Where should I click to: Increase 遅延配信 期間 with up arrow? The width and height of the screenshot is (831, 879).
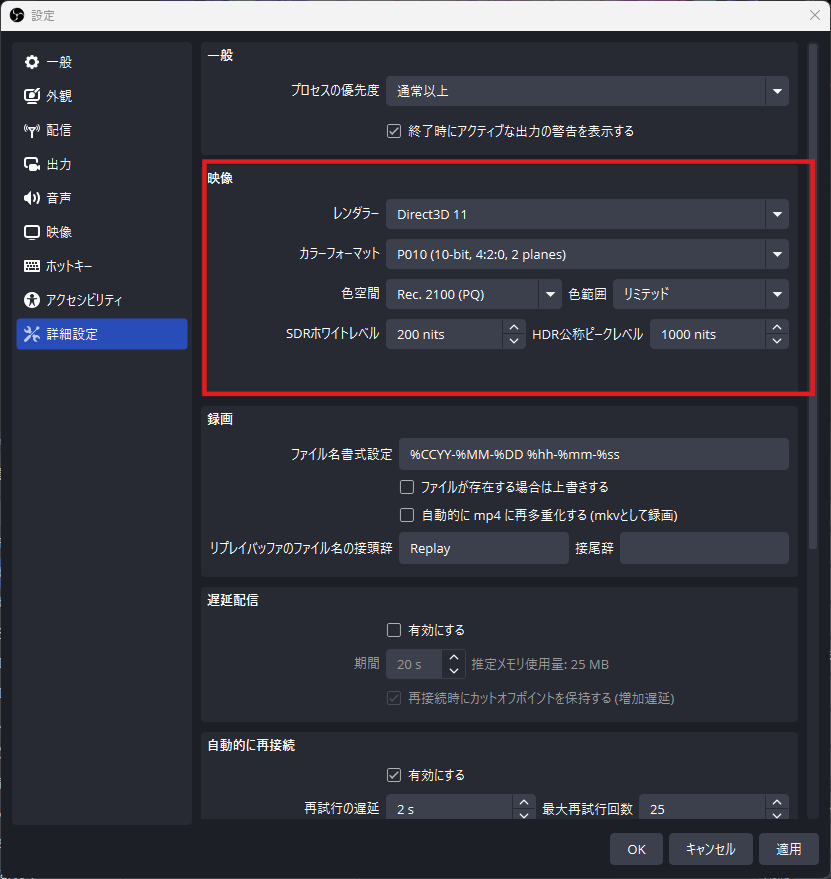click(x=454, y=657)
